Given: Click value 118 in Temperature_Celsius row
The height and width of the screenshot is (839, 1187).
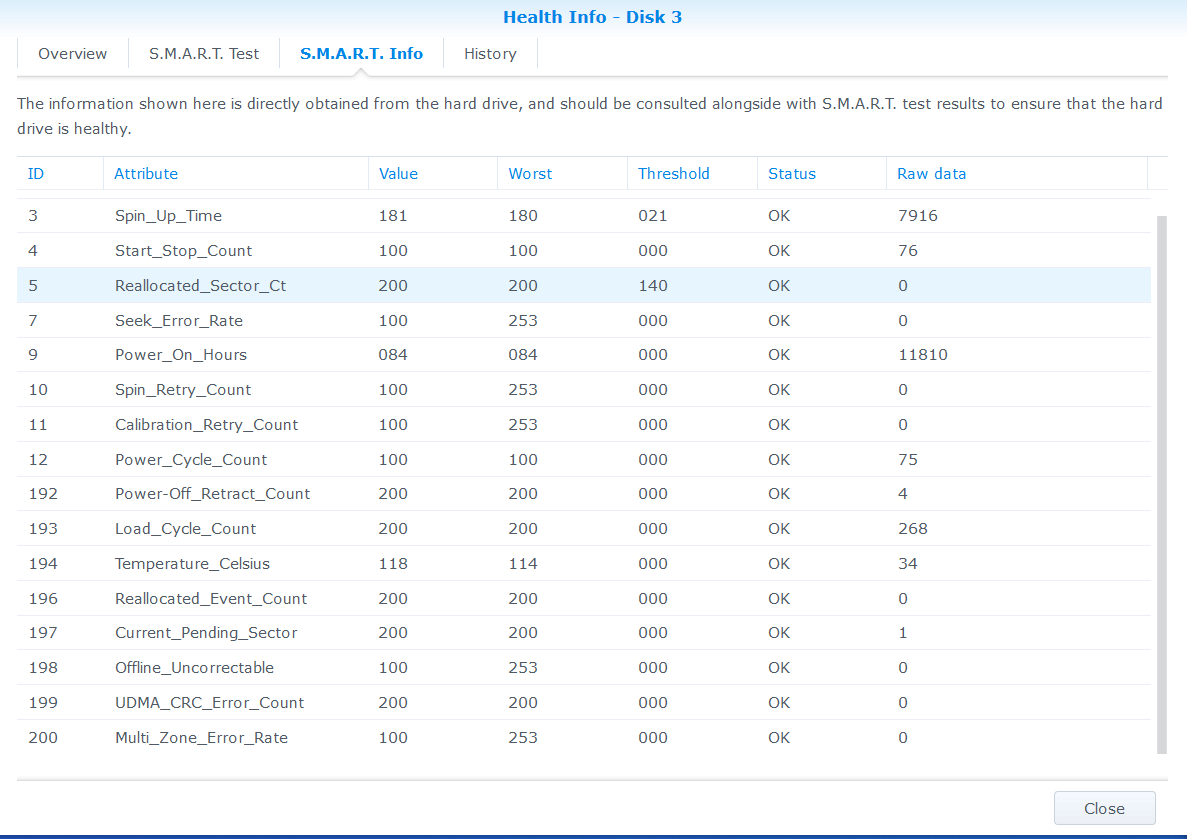Looking at the screenshot, I should [x=393, y=563].
